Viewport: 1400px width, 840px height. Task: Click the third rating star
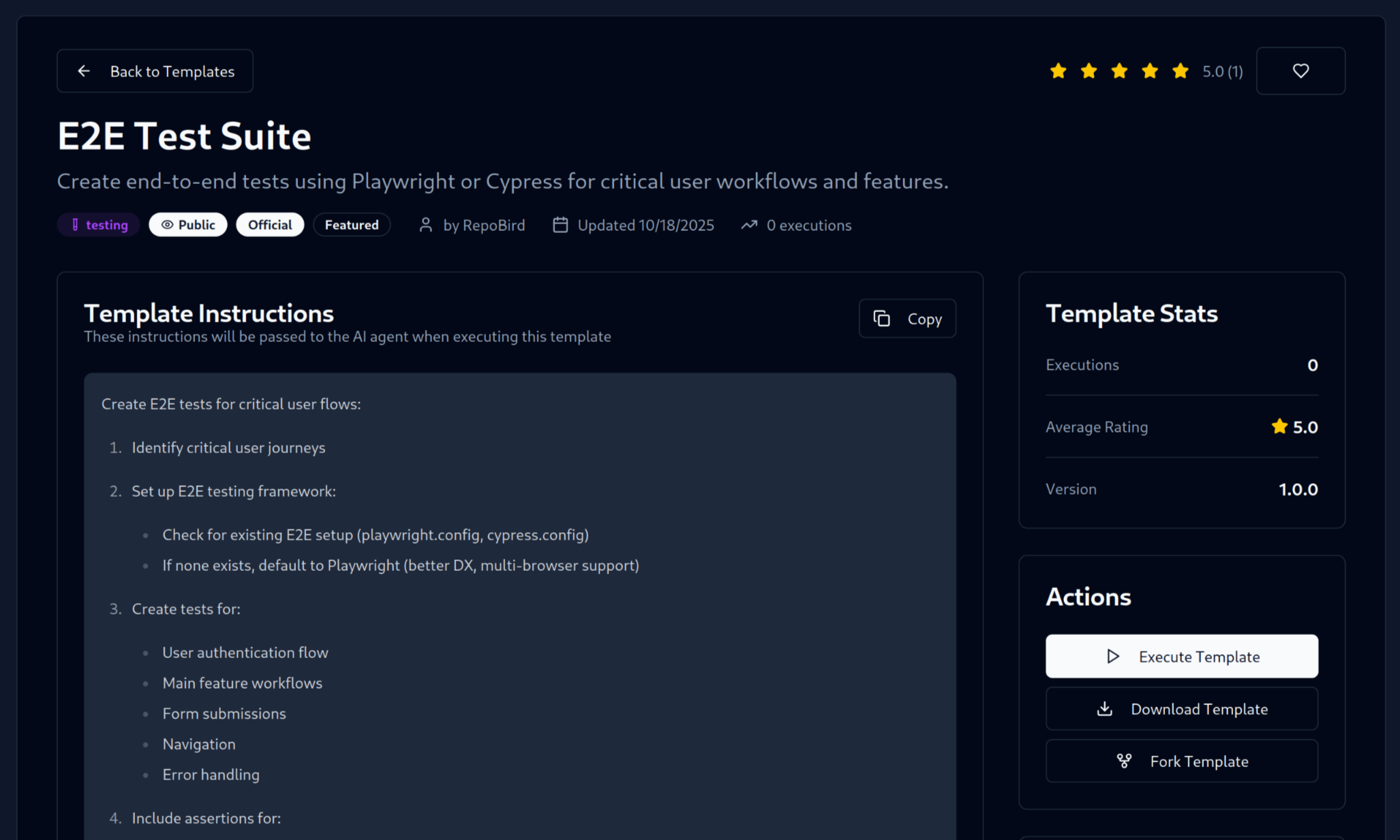tap(1119, 71)
